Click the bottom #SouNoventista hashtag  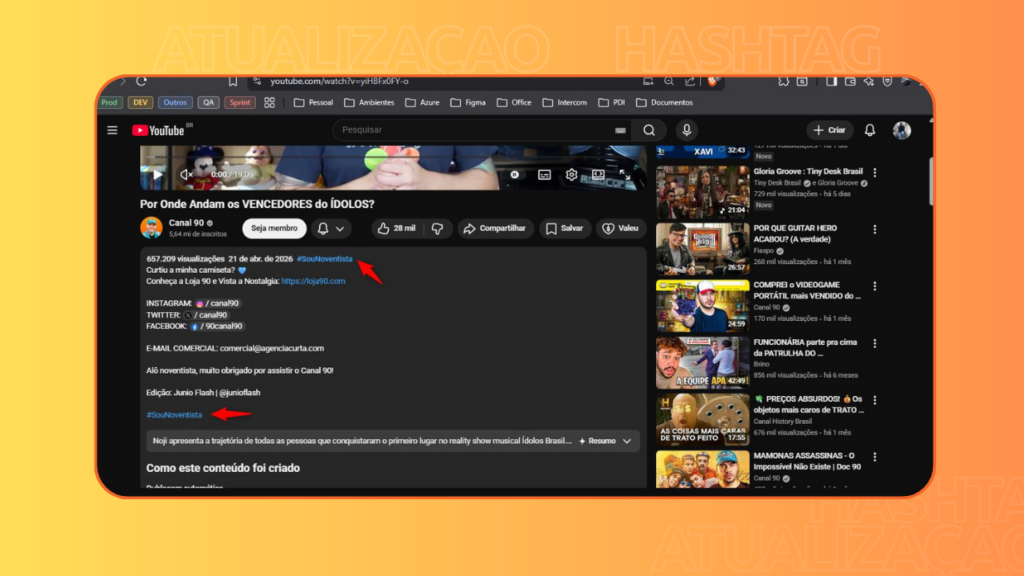click(x=174, y=415)
